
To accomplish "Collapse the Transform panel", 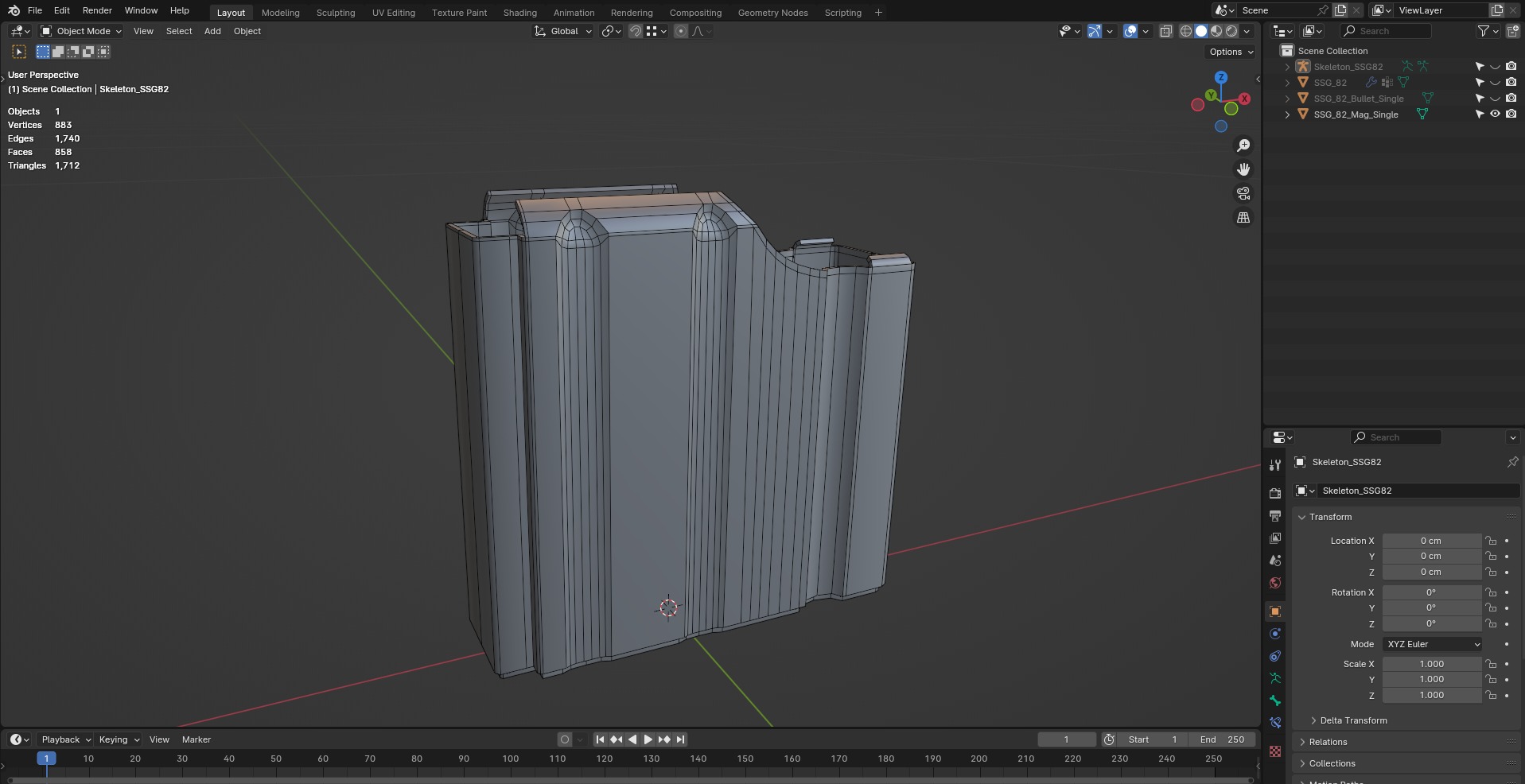I will coord(1330,517).
